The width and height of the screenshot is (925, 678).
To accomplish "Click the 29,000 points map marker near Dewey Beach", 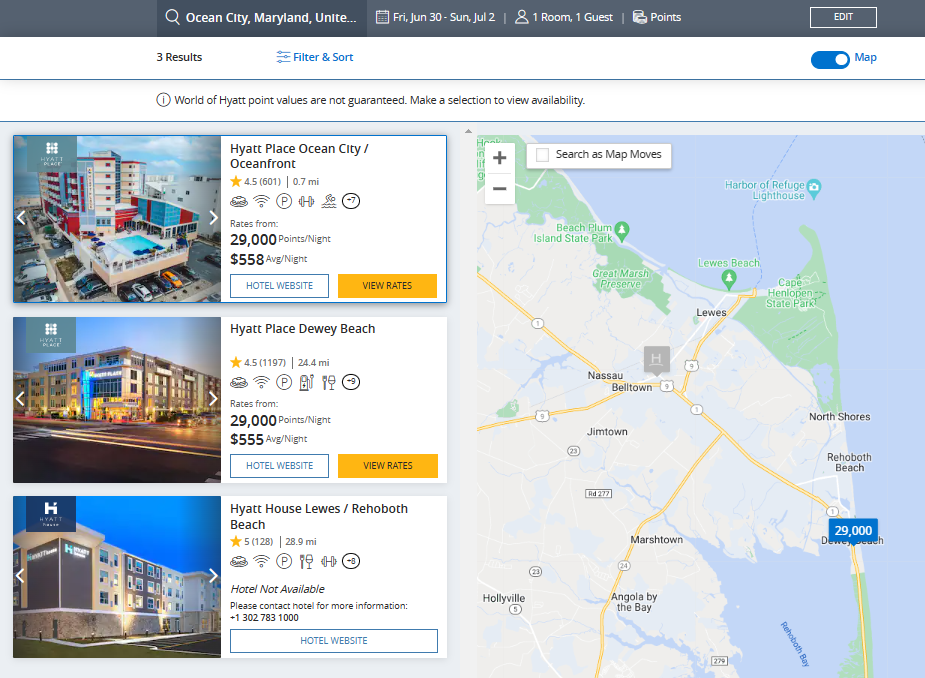I will coord(853,530).
